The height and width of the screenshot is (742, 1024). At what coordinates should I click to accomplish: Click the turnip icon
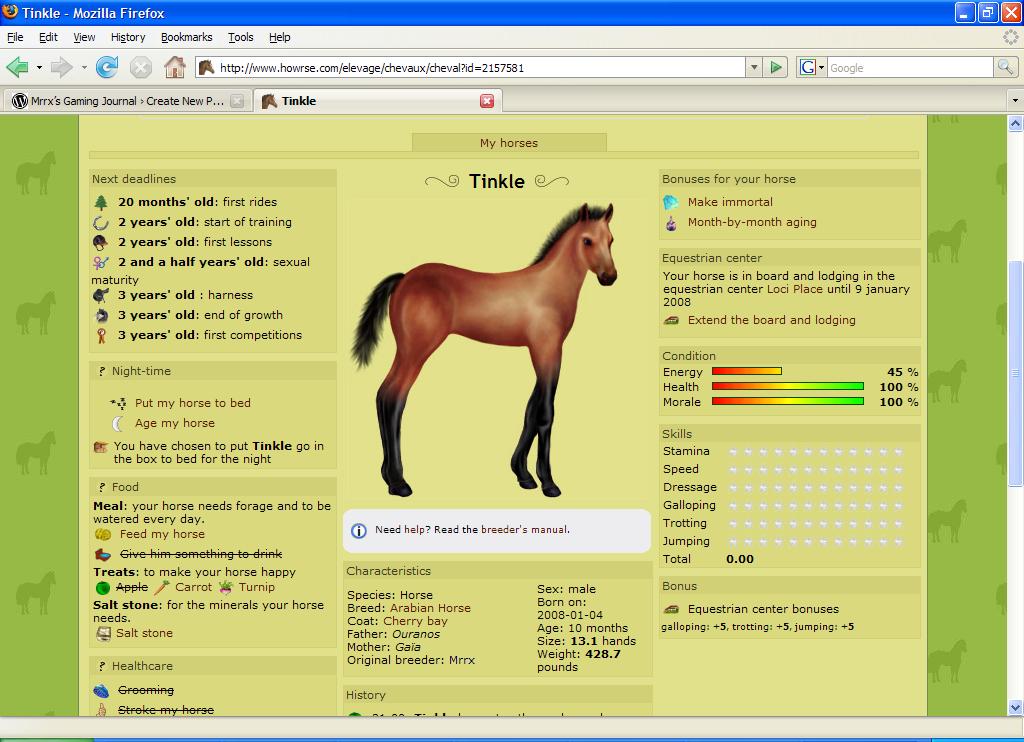(x=226, y=587)
